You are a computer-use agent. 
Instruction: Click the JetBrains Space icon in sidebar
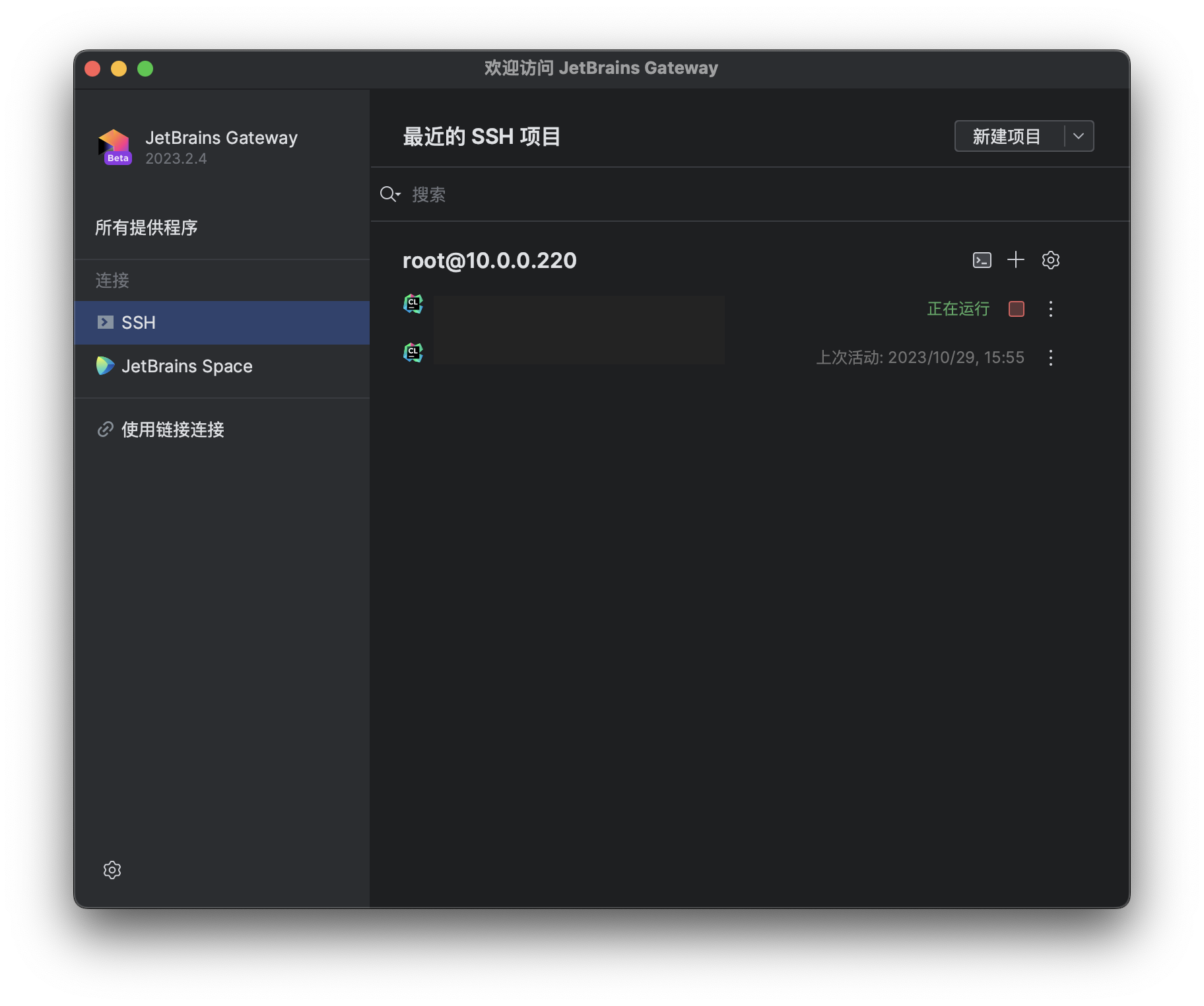tap(106, 366)
